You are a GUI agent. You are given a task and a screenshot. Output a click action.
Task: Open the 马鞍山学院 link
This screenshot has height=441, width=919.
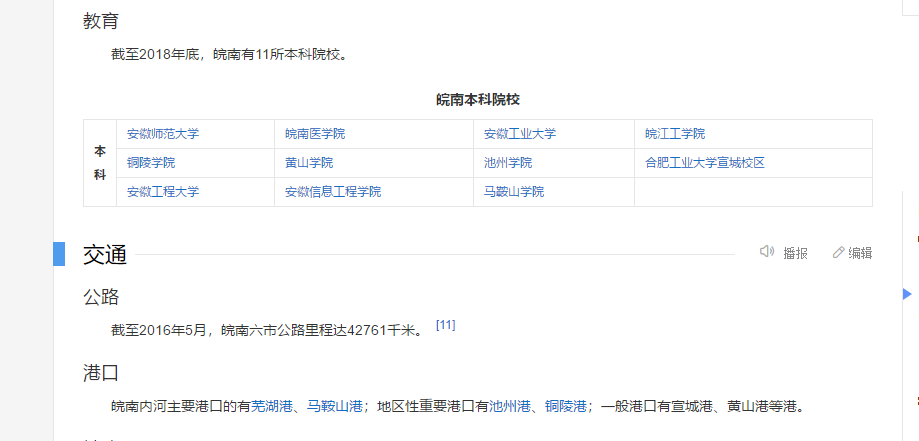coord(514,191)
